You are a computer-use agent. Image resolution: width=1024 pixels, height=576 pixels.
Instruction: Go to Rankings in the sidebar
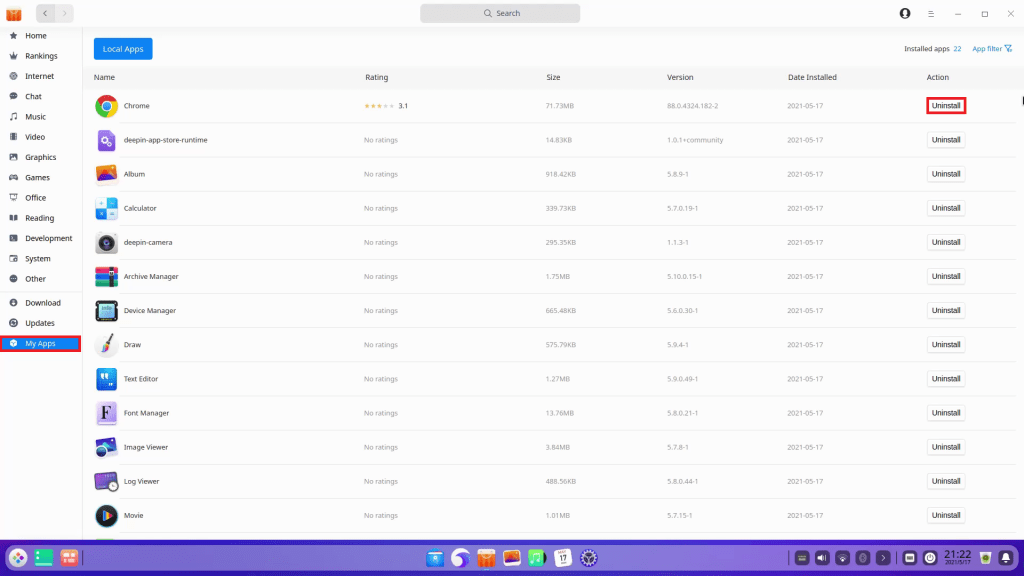click(x=41, y=56)
